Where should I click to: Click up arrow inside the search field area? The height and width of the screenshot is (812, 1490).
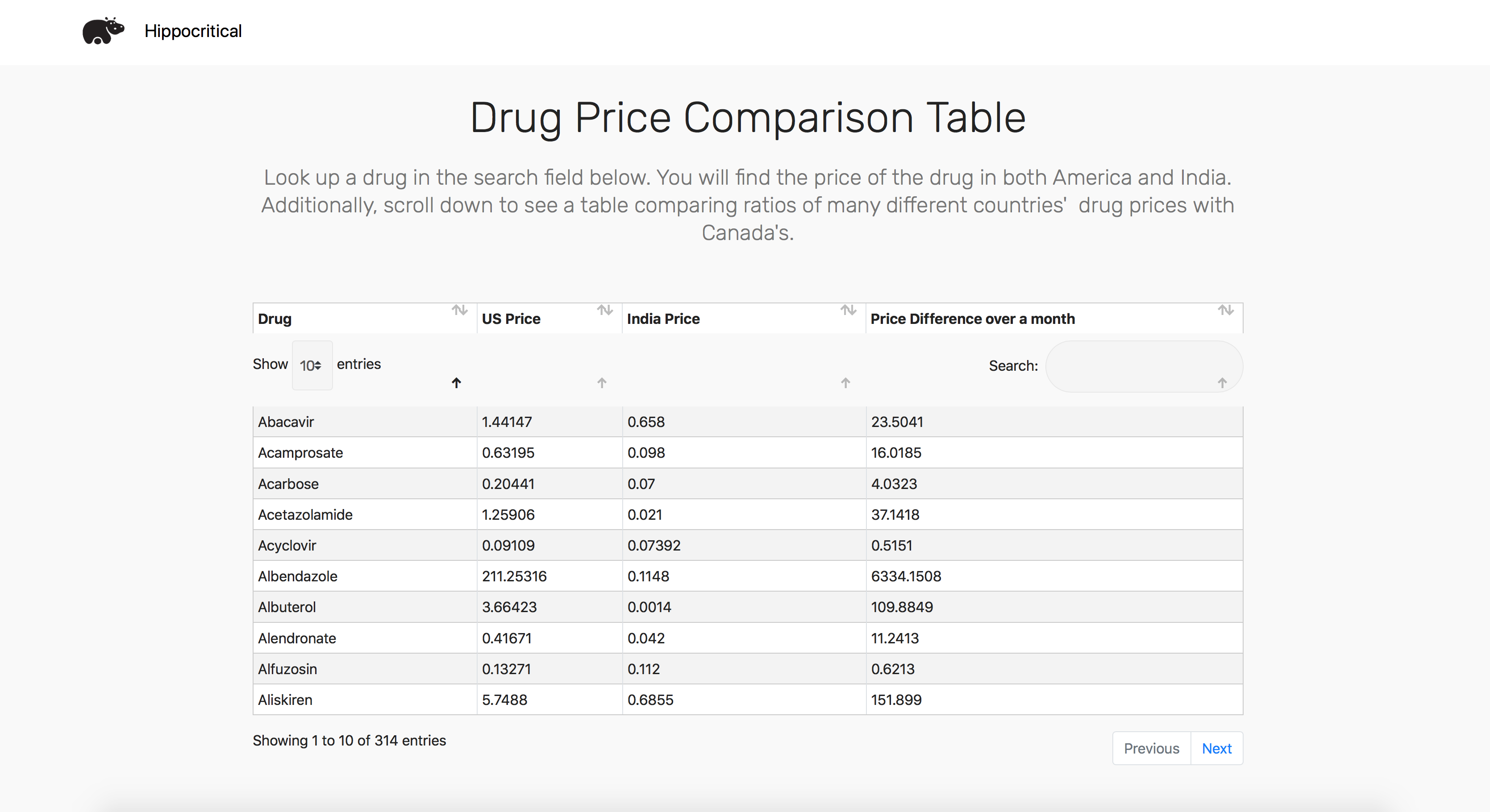click(x=1222, y=383)
